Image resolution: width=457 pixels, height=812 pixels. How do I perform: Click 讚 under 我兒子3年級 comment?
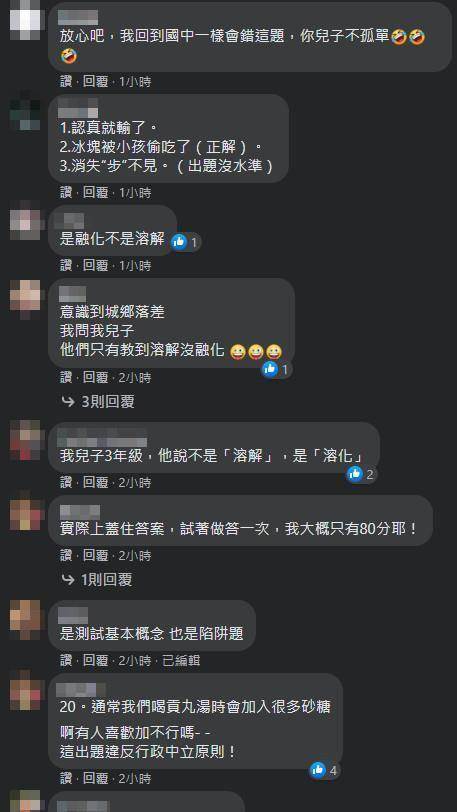(66, 483)
